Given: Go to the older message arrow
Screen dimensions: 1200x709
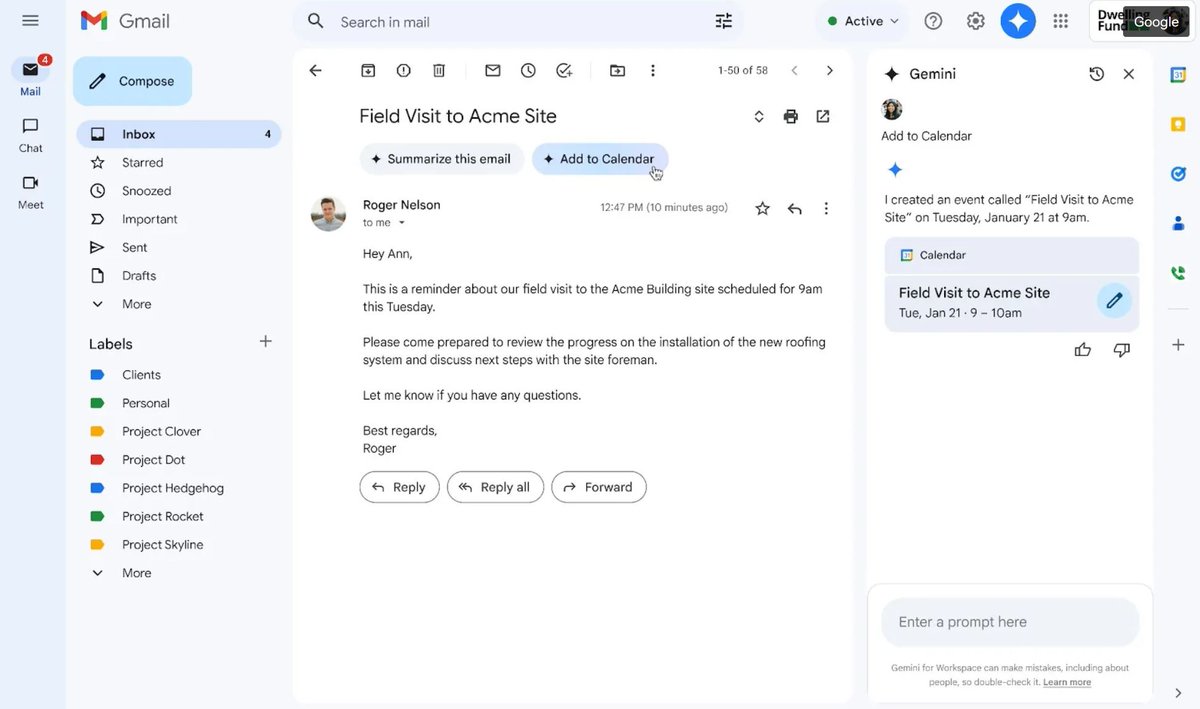Looking at the screenshot, I should tap(829, 70).
